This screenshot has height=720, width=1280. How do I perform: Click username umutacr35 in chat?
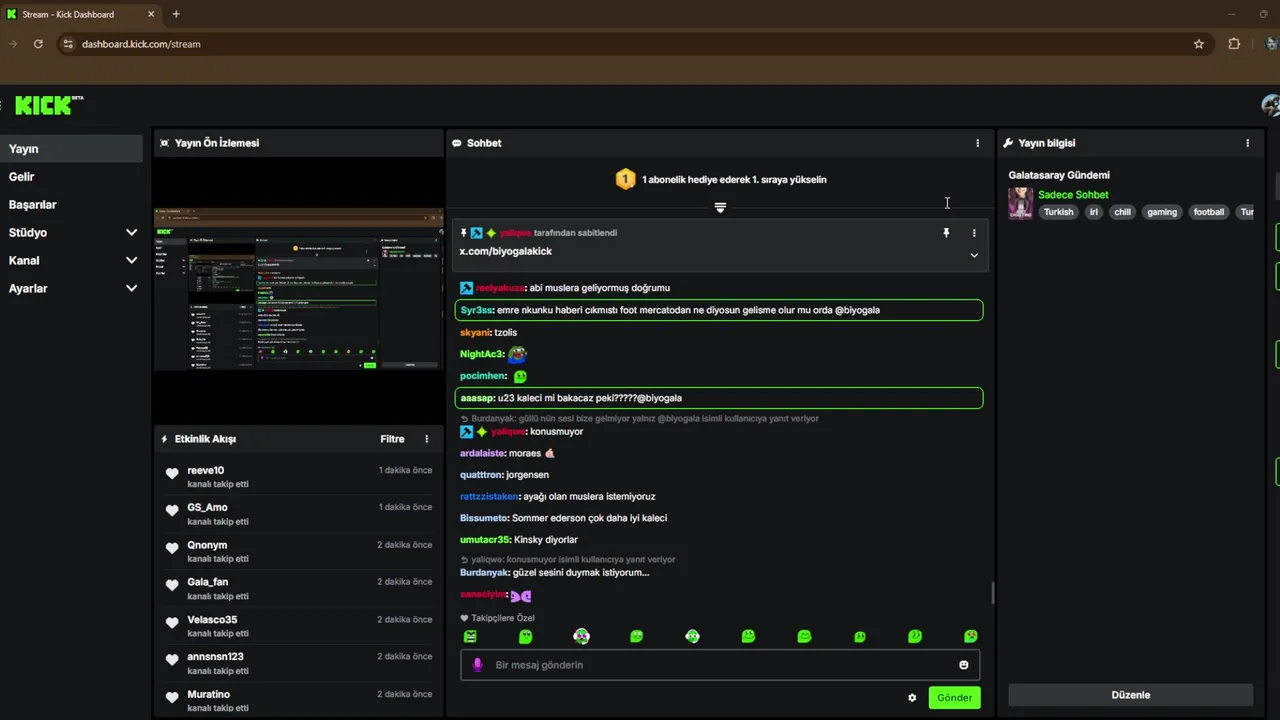tap(485, 540)
